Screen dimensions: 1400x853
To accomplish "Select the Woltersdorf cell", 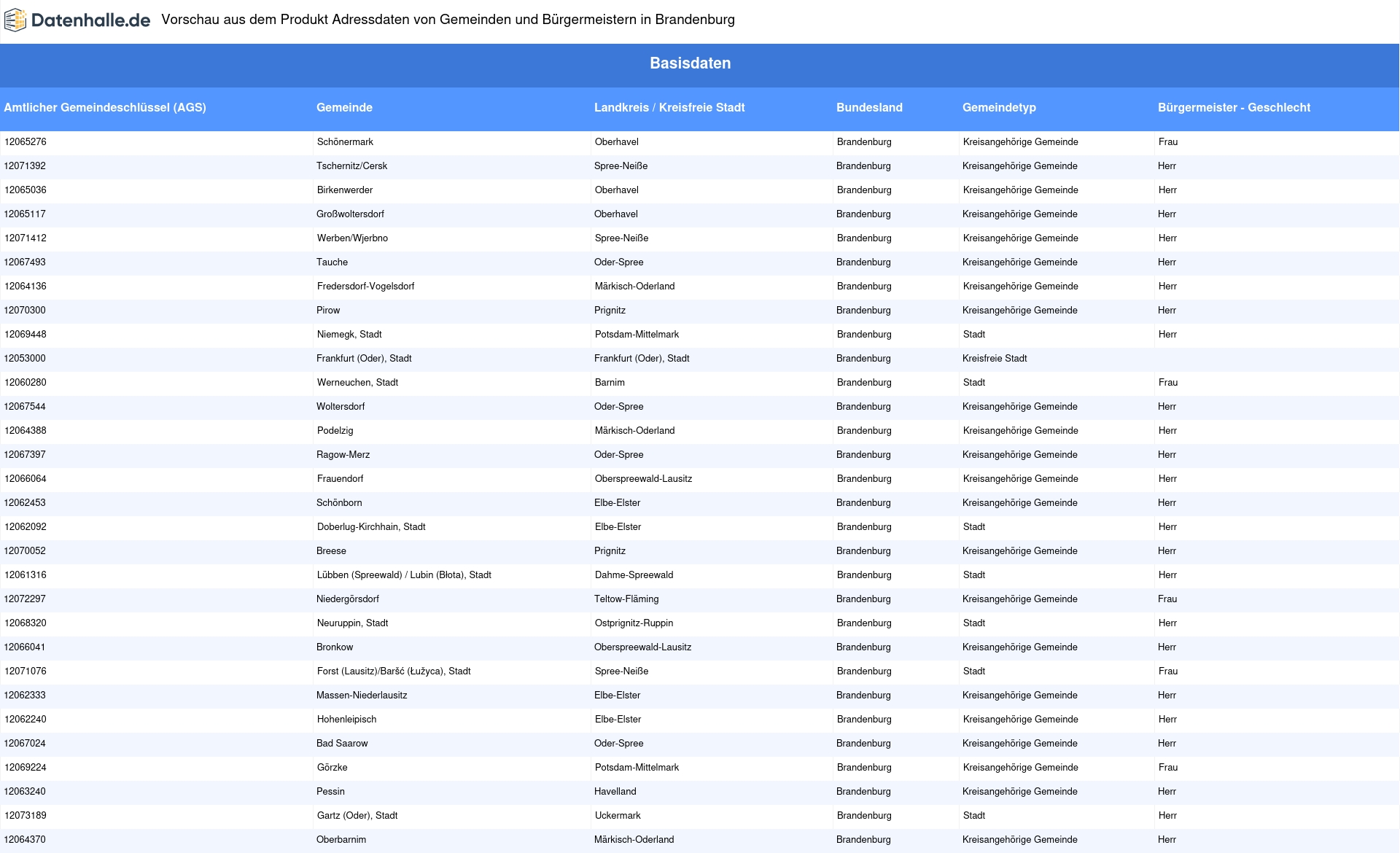I will coord(451,407).
